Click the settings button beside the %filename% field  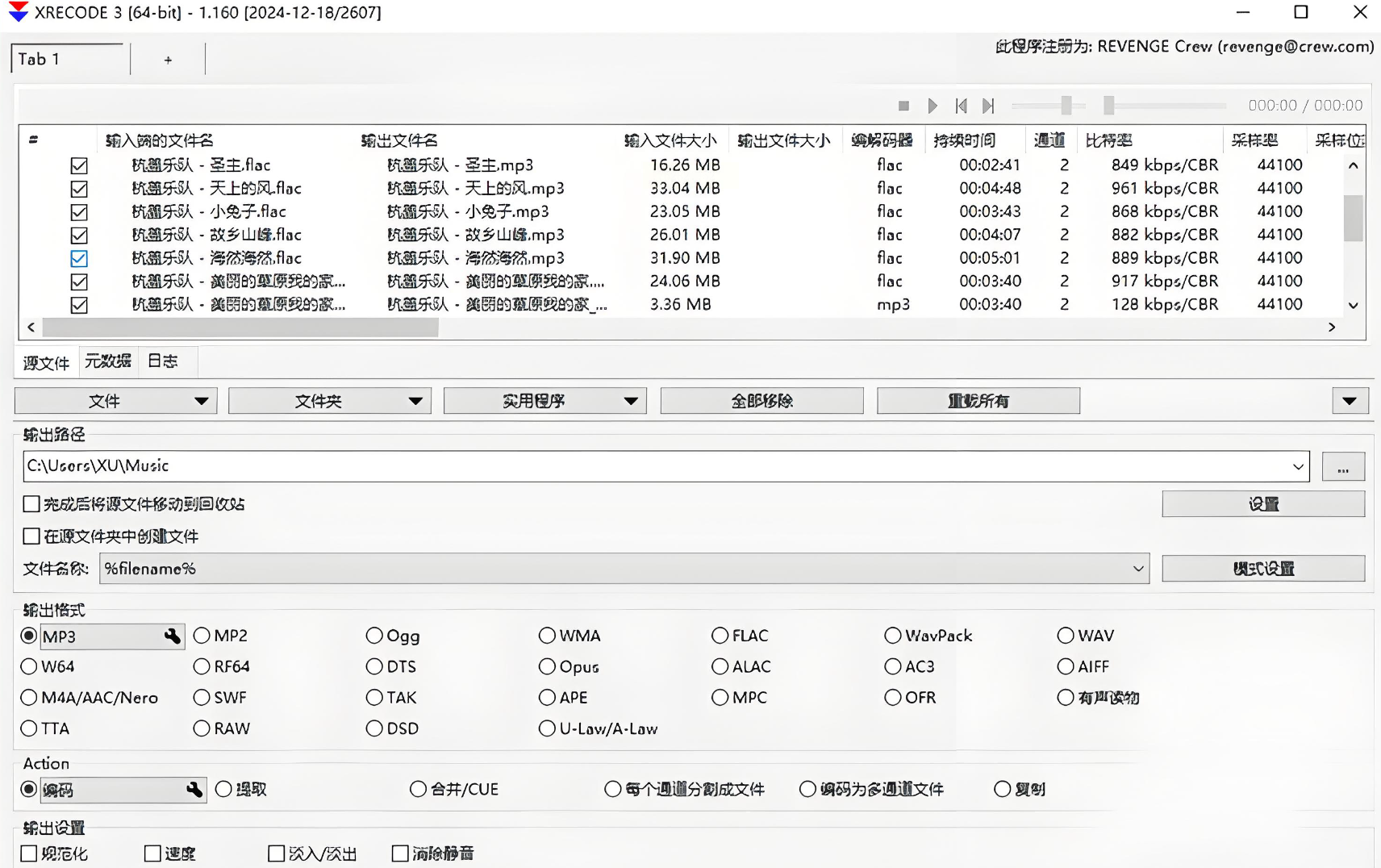click(x=1263, y=569)
